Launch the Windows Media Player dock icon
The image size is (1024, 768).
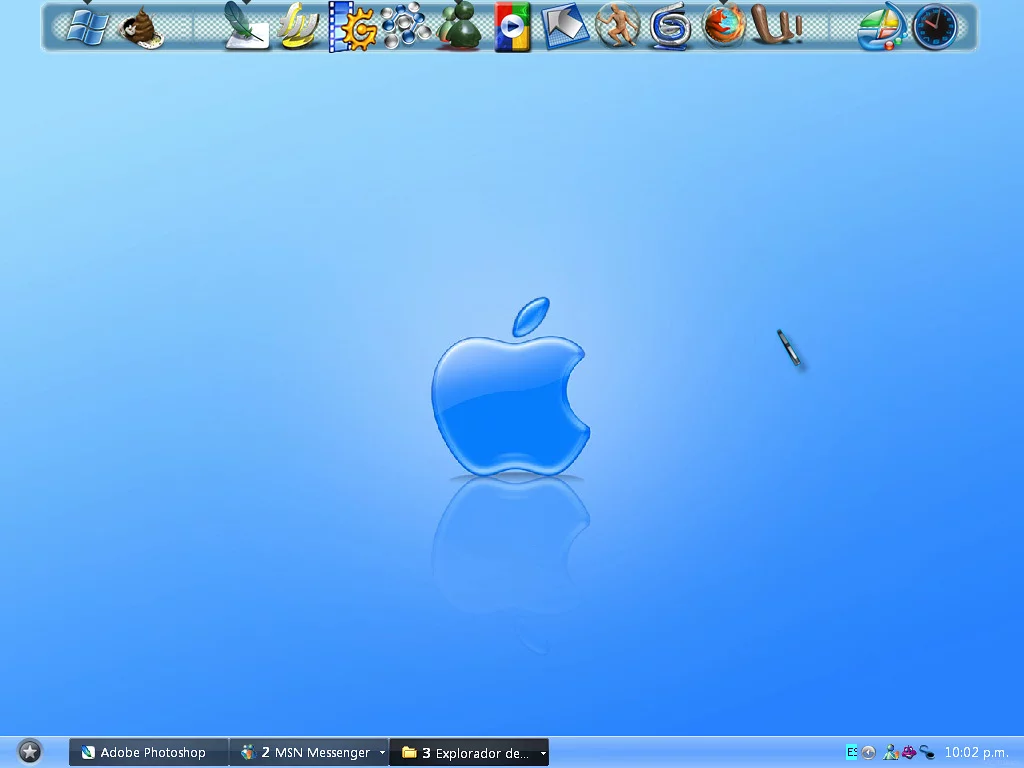pyautogui.click(x=512, y=27)
